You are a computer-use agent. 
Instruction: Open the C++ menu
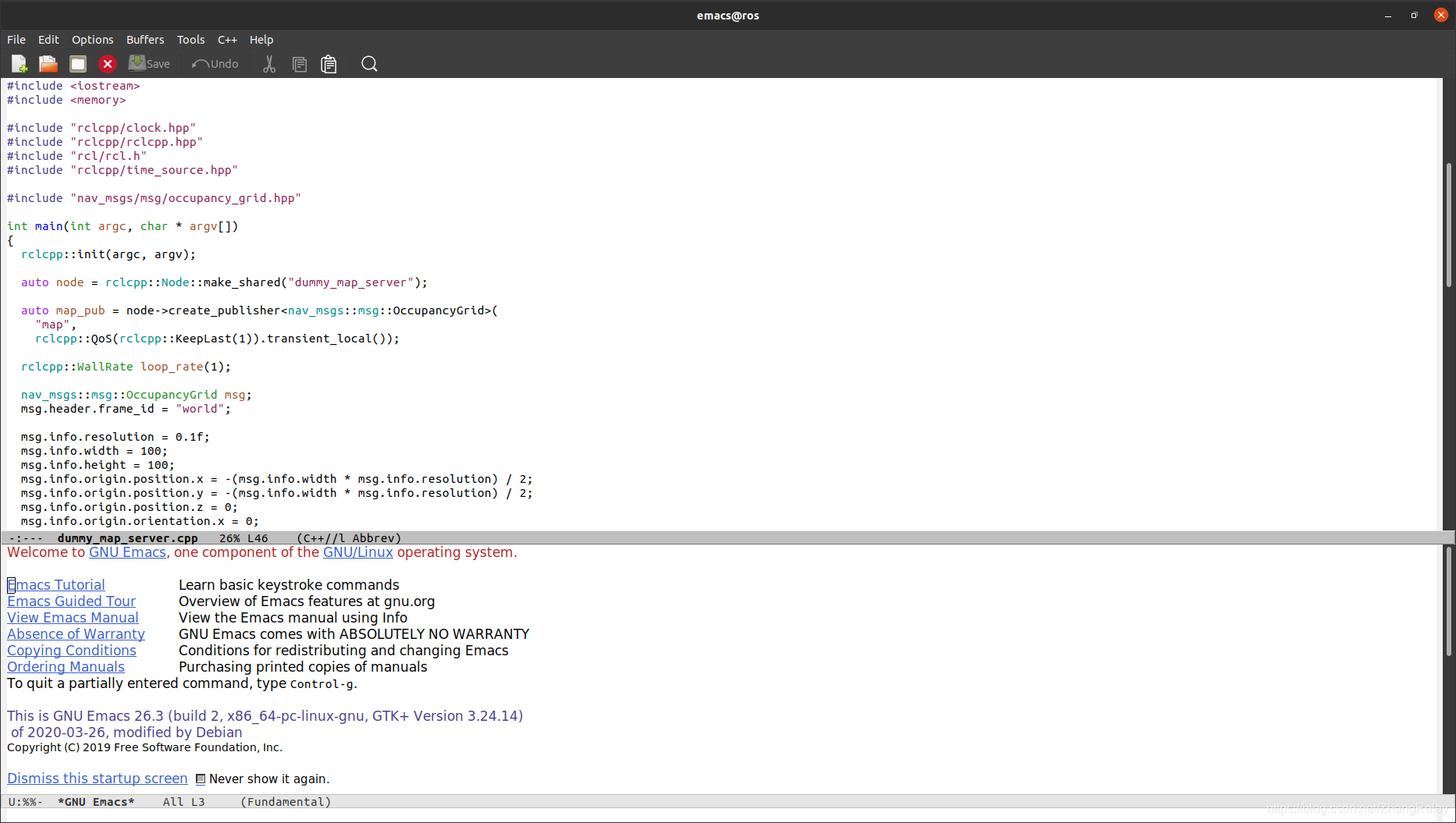click(227, 40)
